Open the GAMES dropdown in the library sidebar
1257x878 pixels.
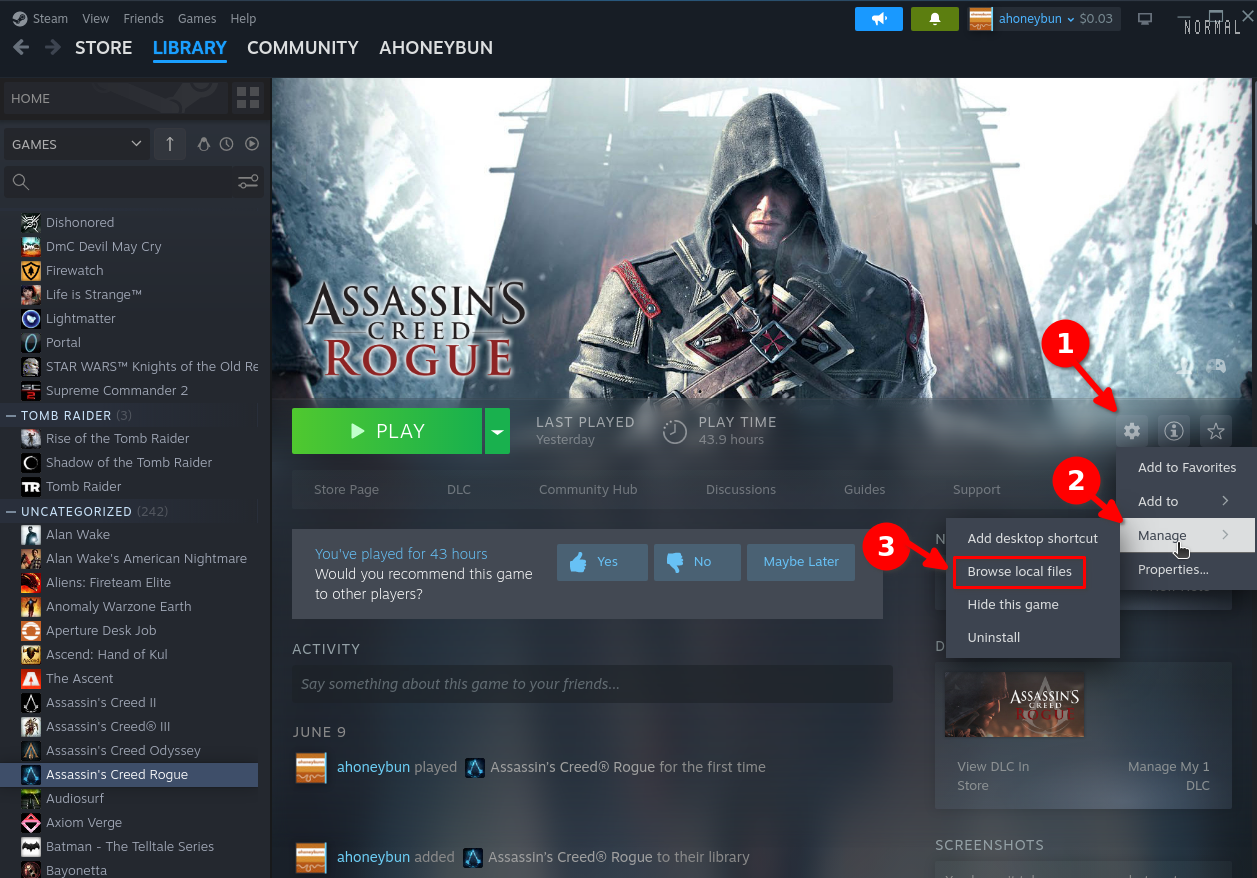point(76,143)
